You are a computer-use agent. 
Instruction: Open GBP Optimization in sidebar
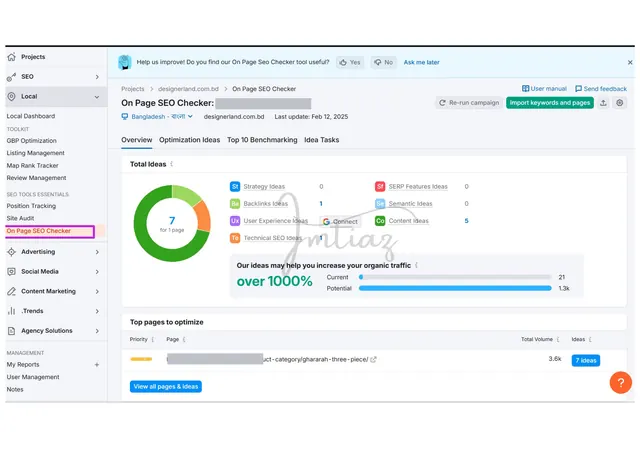pyautogui.click(x=31, y=140)
